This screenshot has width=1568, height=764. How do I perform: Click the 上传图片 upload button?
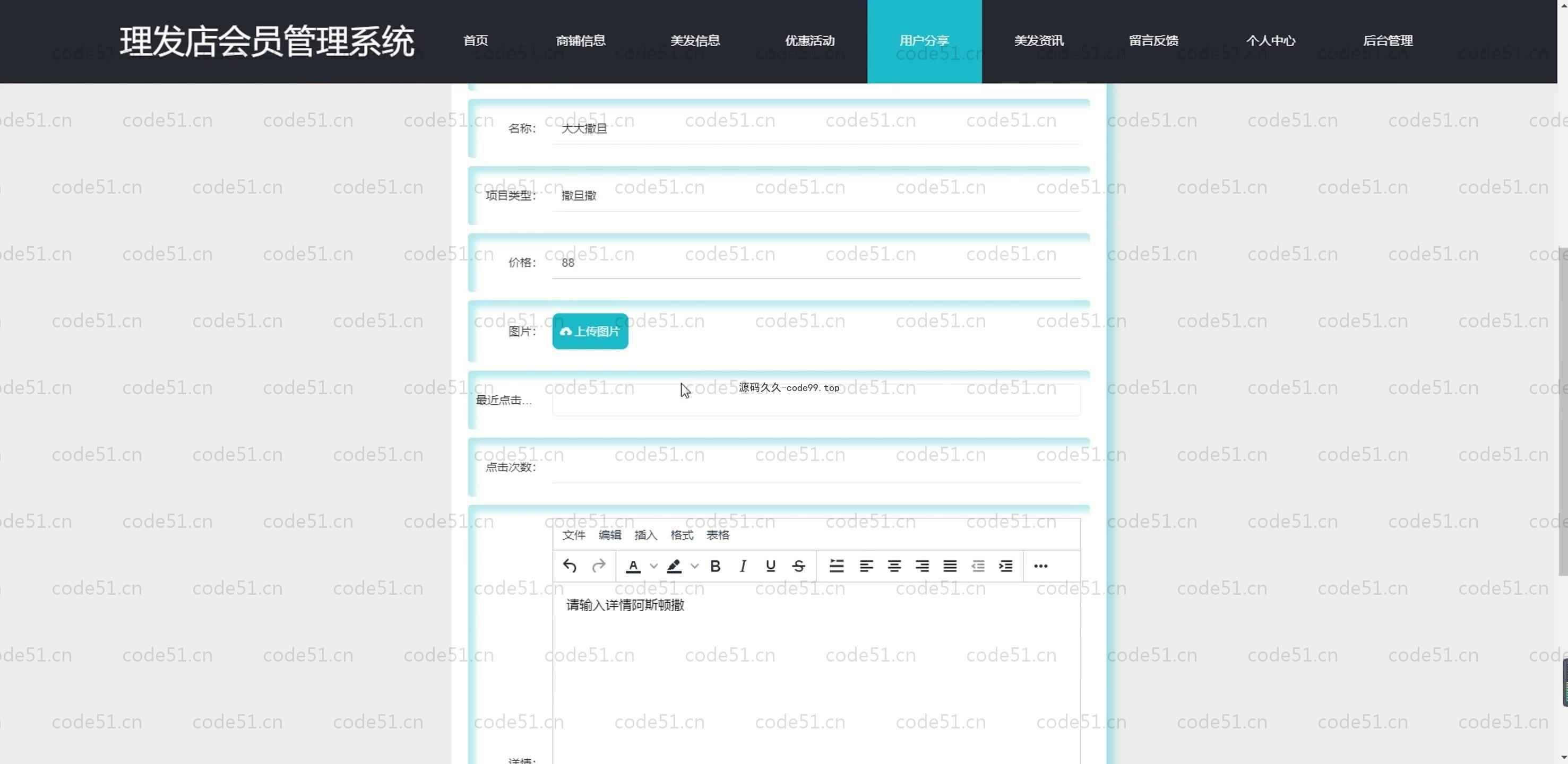(590, 332)
